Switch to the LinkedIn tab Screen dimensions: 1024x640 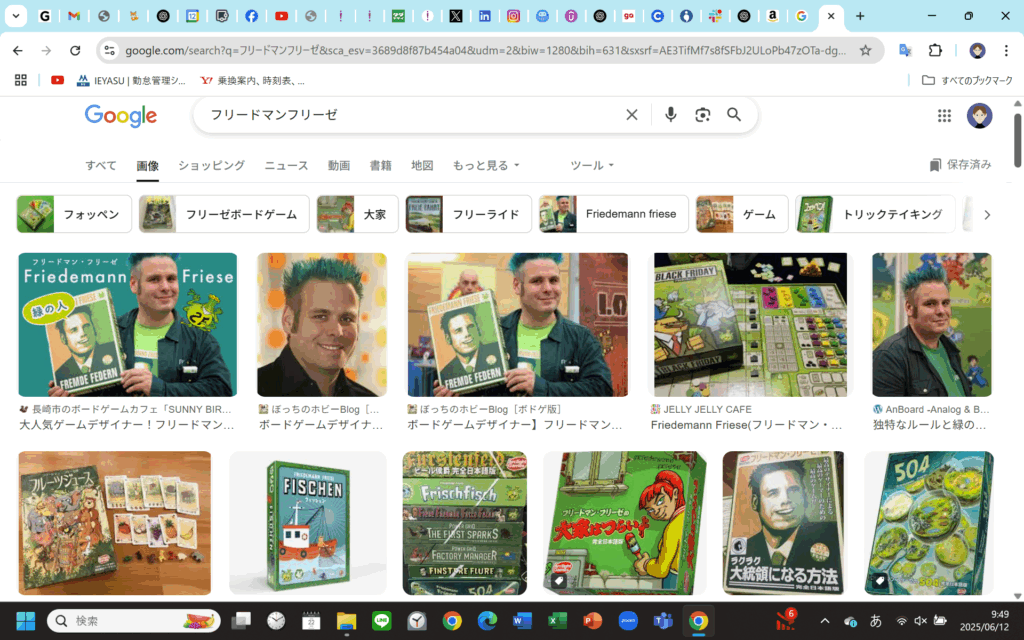(x=485, y=16)
